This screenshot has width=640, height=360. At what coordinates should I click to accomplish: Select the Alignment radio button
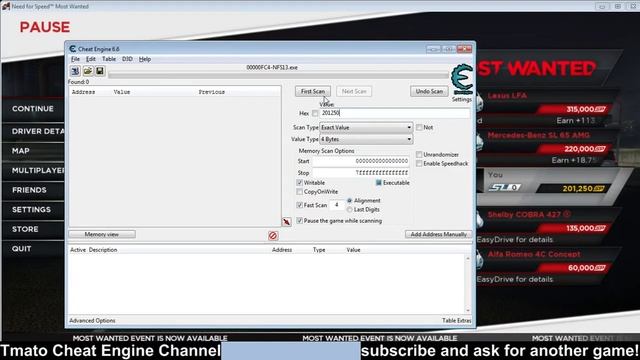tap(349, 201)
